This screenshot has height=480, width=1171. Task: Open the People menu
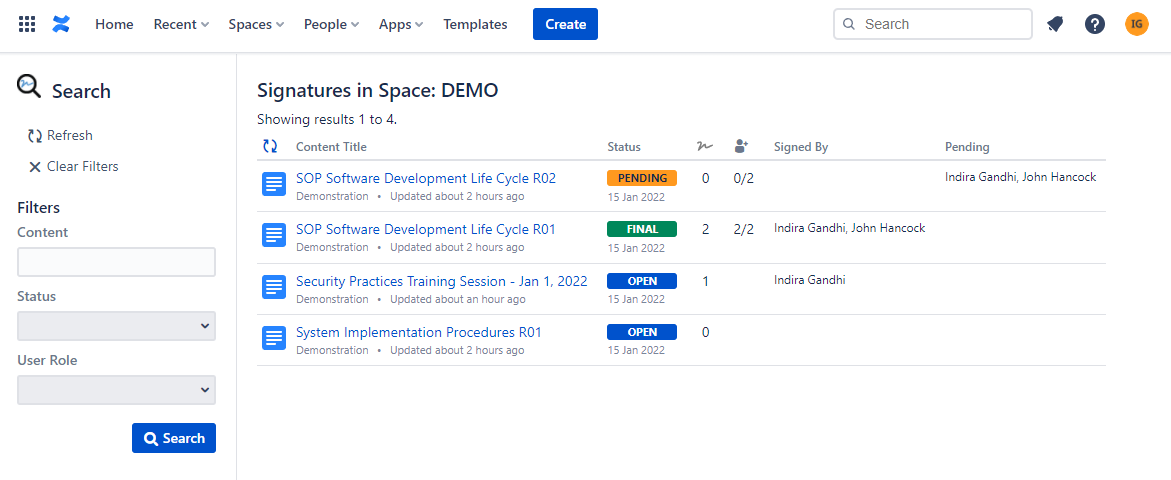coord(331,24)
